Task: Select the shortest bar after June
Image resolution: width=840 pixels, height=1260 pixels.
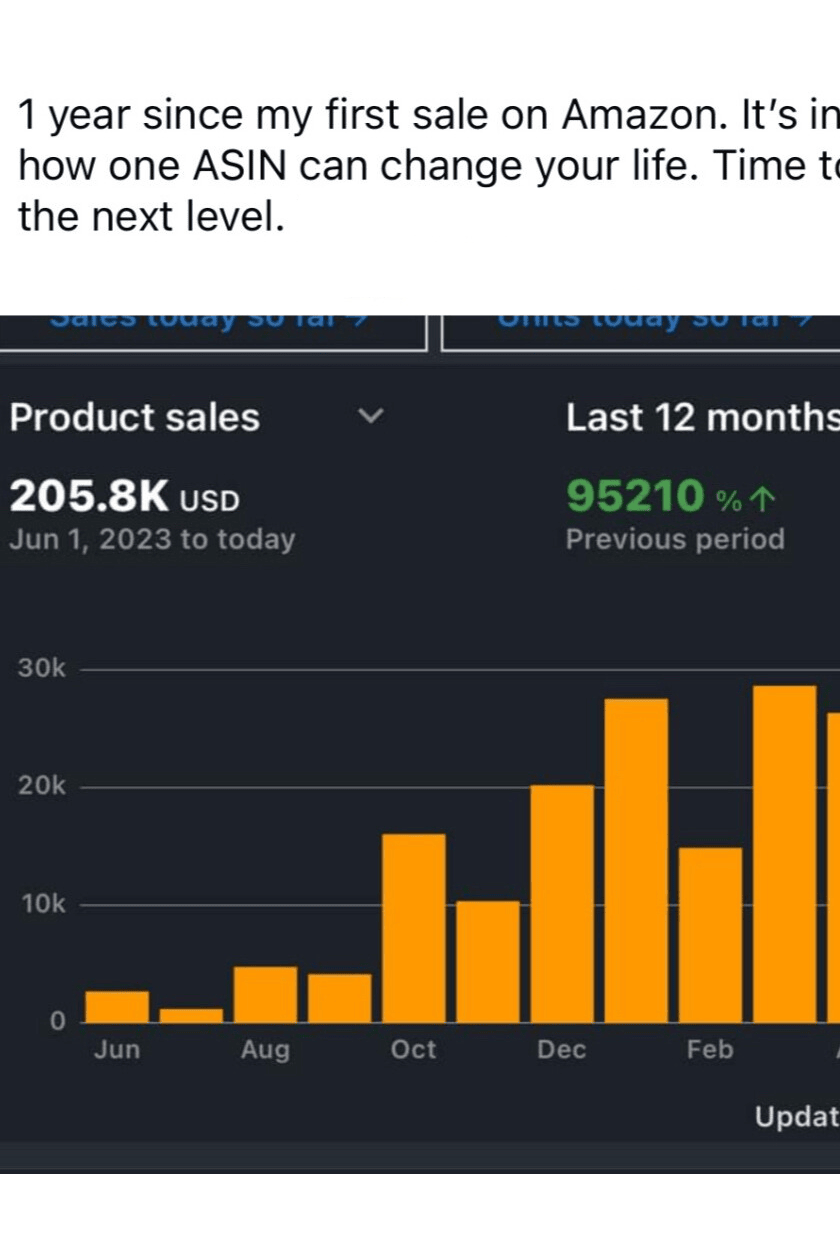Action: [191, 1015]
